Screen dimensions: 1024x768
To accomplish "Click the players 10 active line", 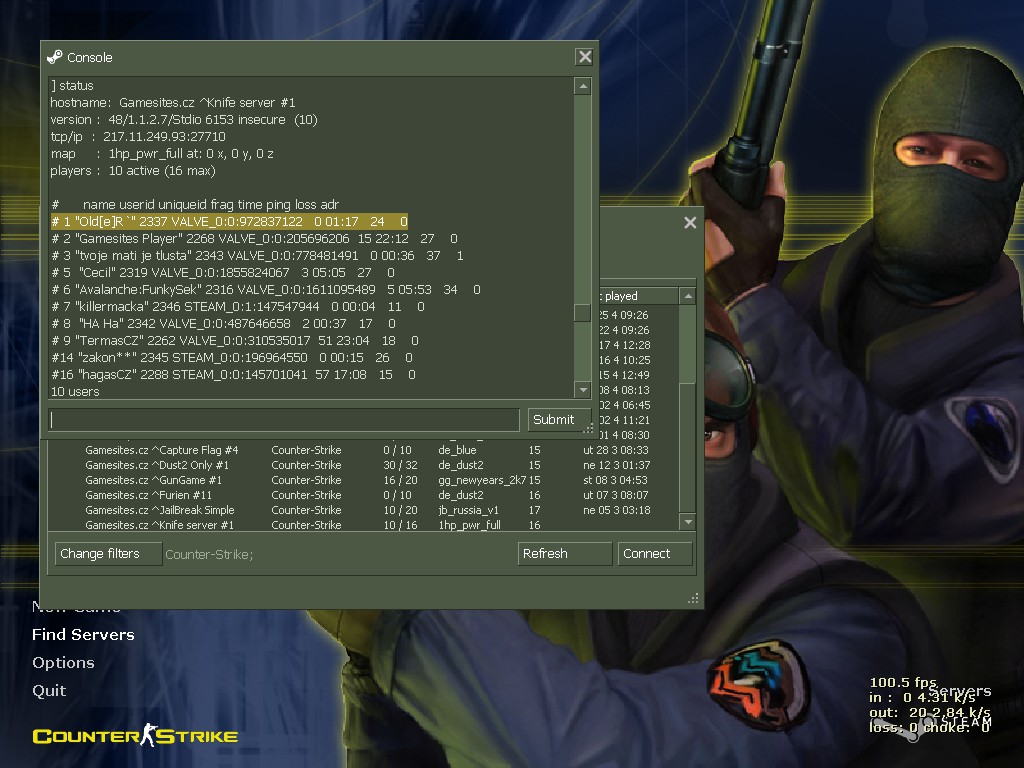I will click(133, 170).
